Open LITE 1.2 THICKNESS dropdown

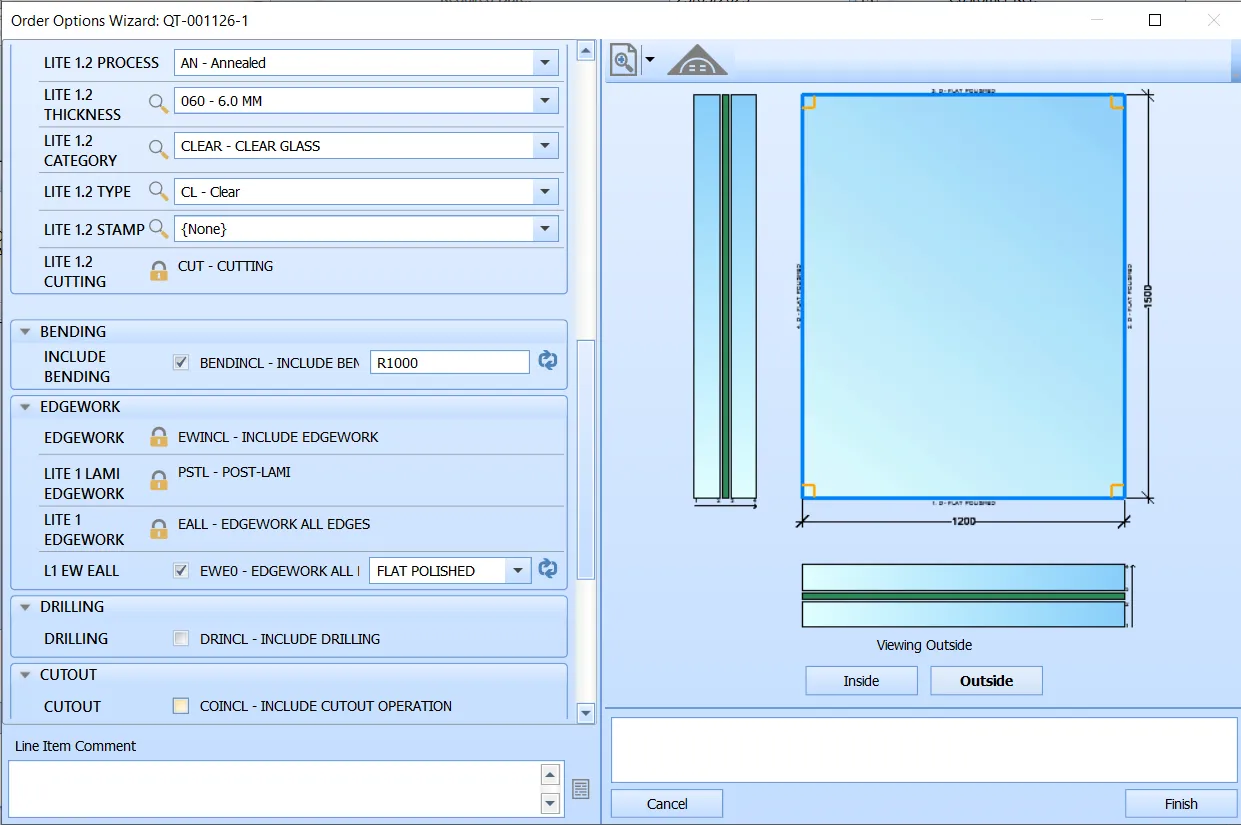tap(545, 101)
